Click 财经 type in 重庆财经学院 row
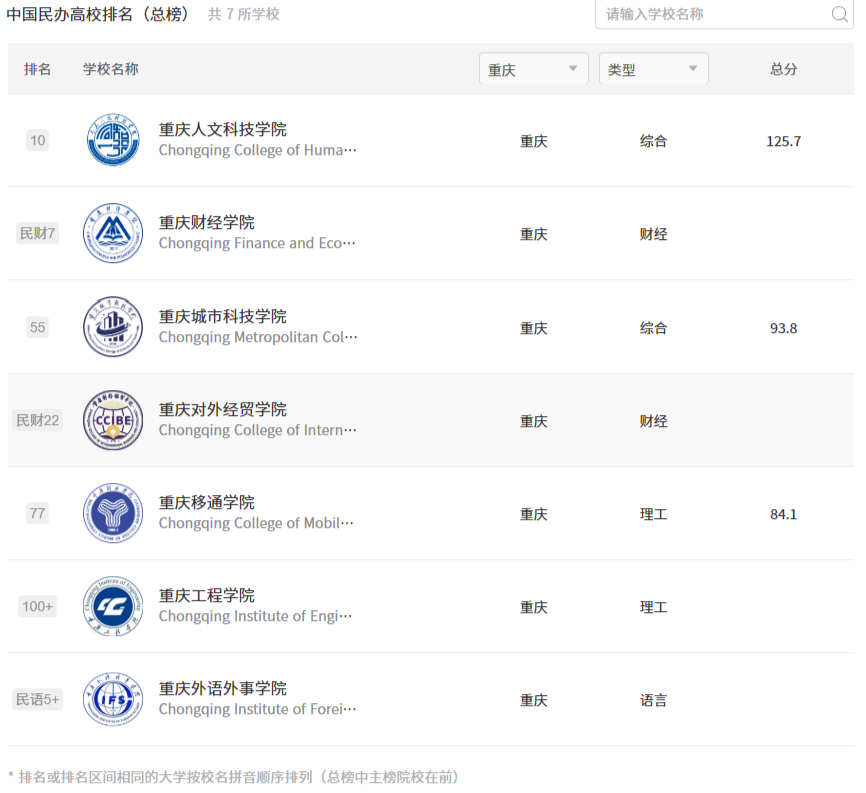Screen dimensions: 866x793 [x=653, y=234]
